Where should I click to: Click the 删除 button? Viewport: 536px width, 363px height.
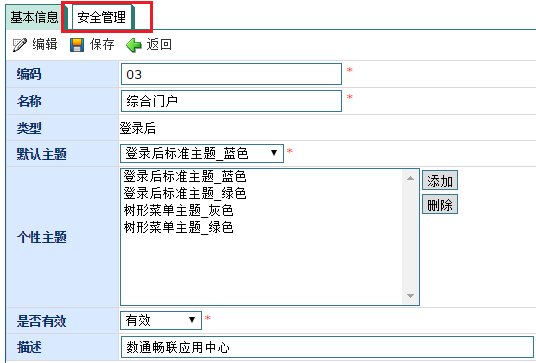tap(440, 204)
